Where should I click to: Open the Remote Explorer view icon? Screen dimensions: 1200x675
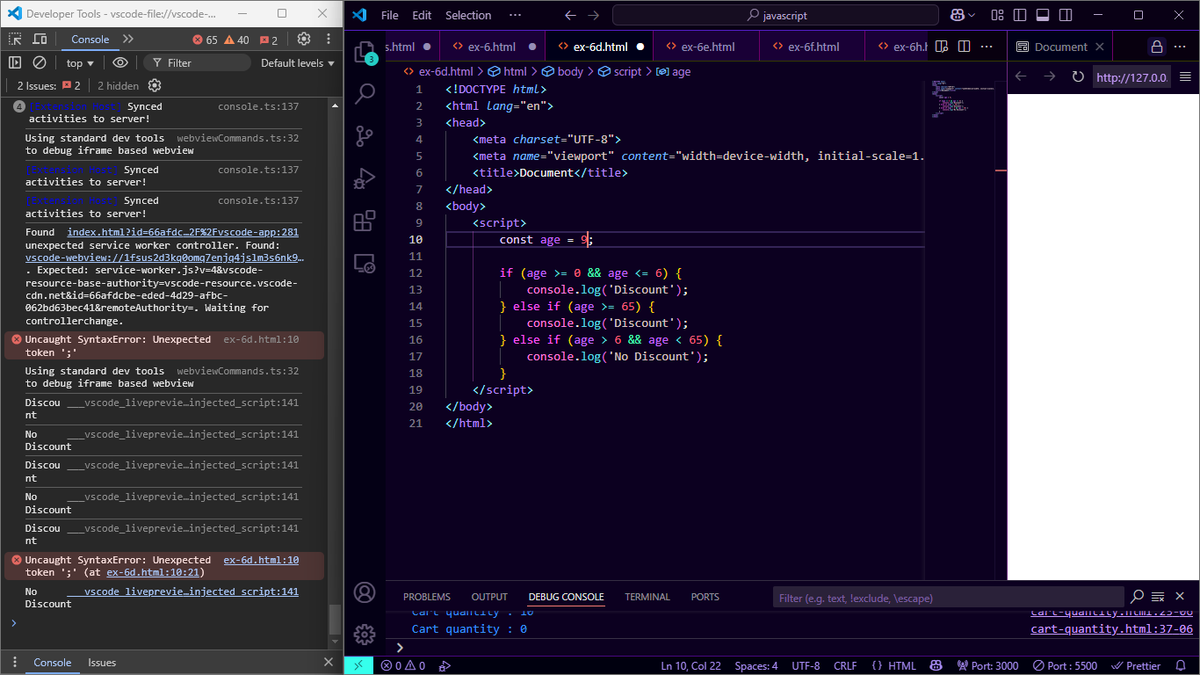tap(365, 264)
